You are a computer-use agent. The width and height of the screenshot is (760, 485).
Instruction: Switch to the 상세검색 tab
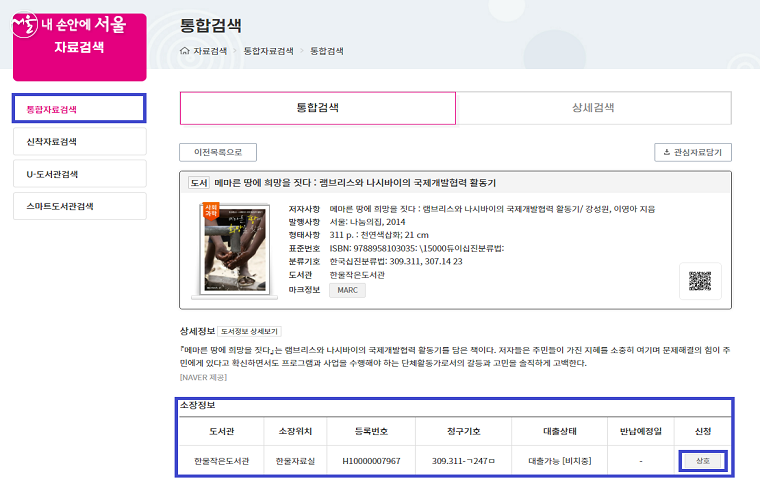click(x=593, y=108)
